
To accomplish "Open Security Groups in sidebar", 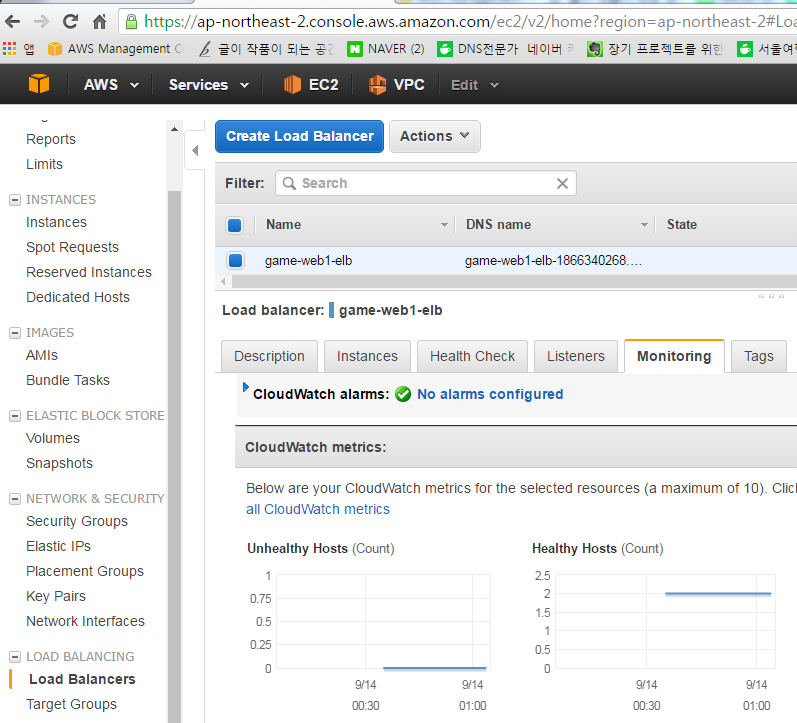I will point(77,521).
